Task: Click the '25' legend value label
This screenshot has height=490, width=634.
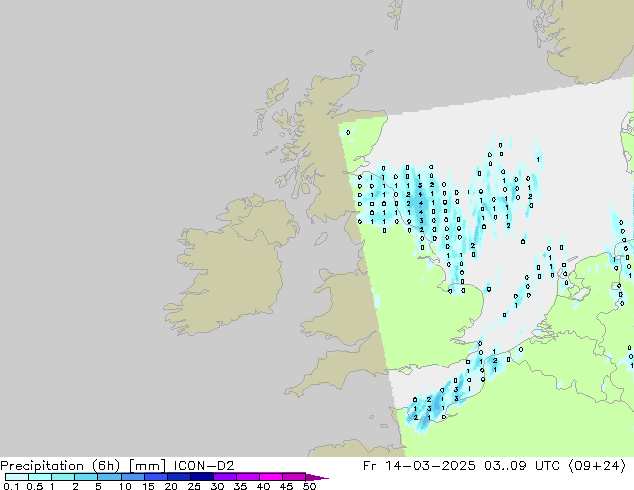Action: pyautogui.click(x=194, y=486)
